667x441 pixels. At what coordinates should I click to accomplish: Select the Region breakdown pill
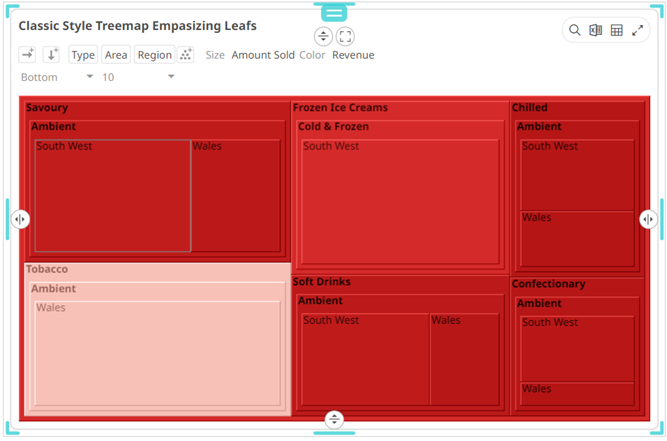point(154,55)
